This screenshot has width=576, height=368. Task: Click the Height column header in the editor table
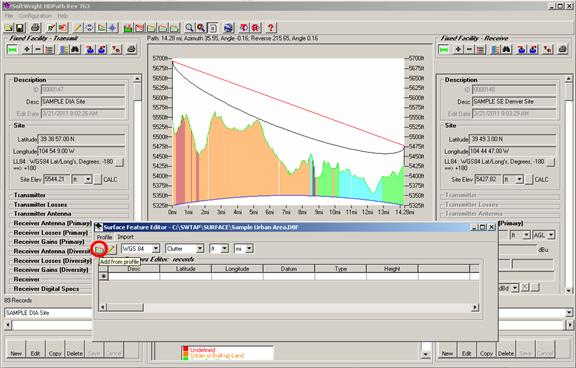[392, 269]
